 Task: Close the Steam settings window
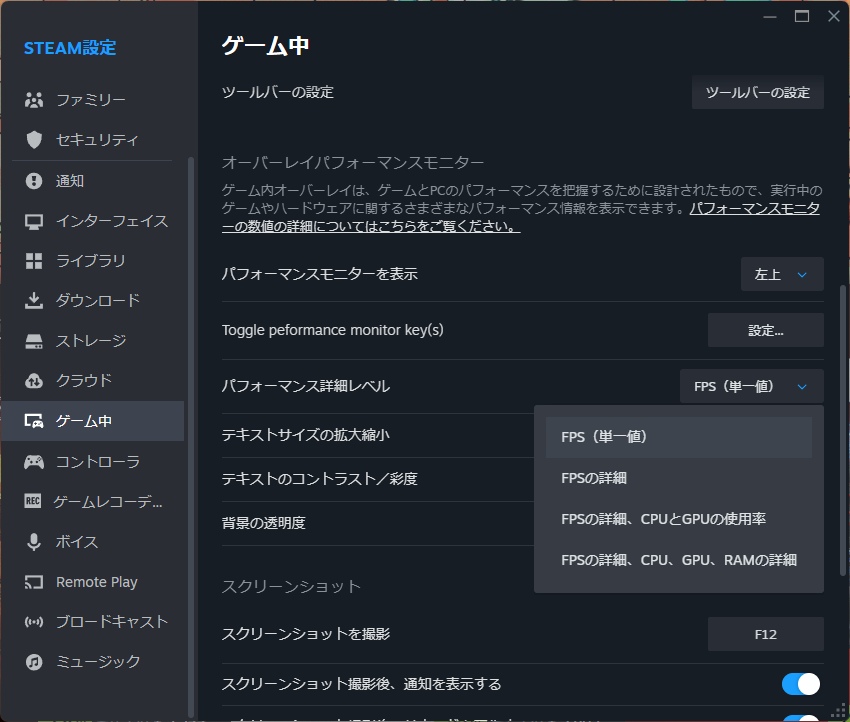(x=834, y=16)
